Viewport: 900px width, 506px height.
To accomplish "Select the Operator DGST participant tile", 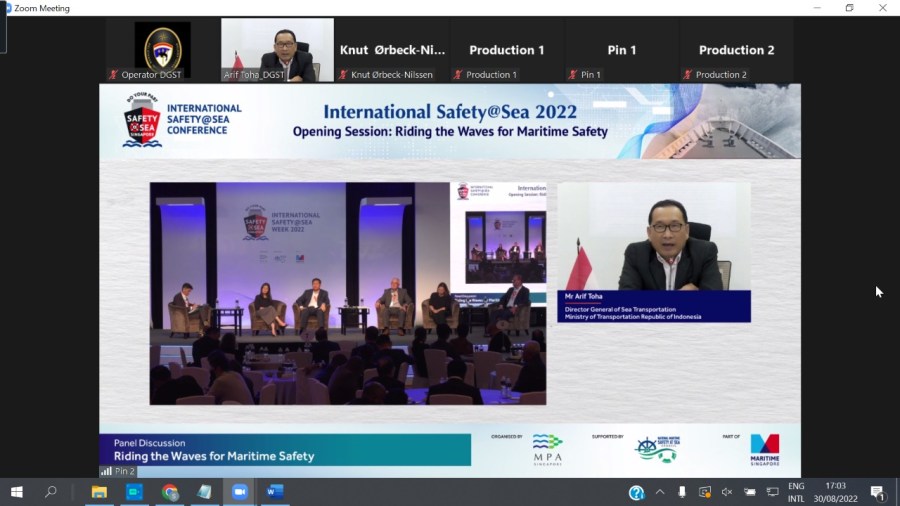I will (x=162, y=50).
